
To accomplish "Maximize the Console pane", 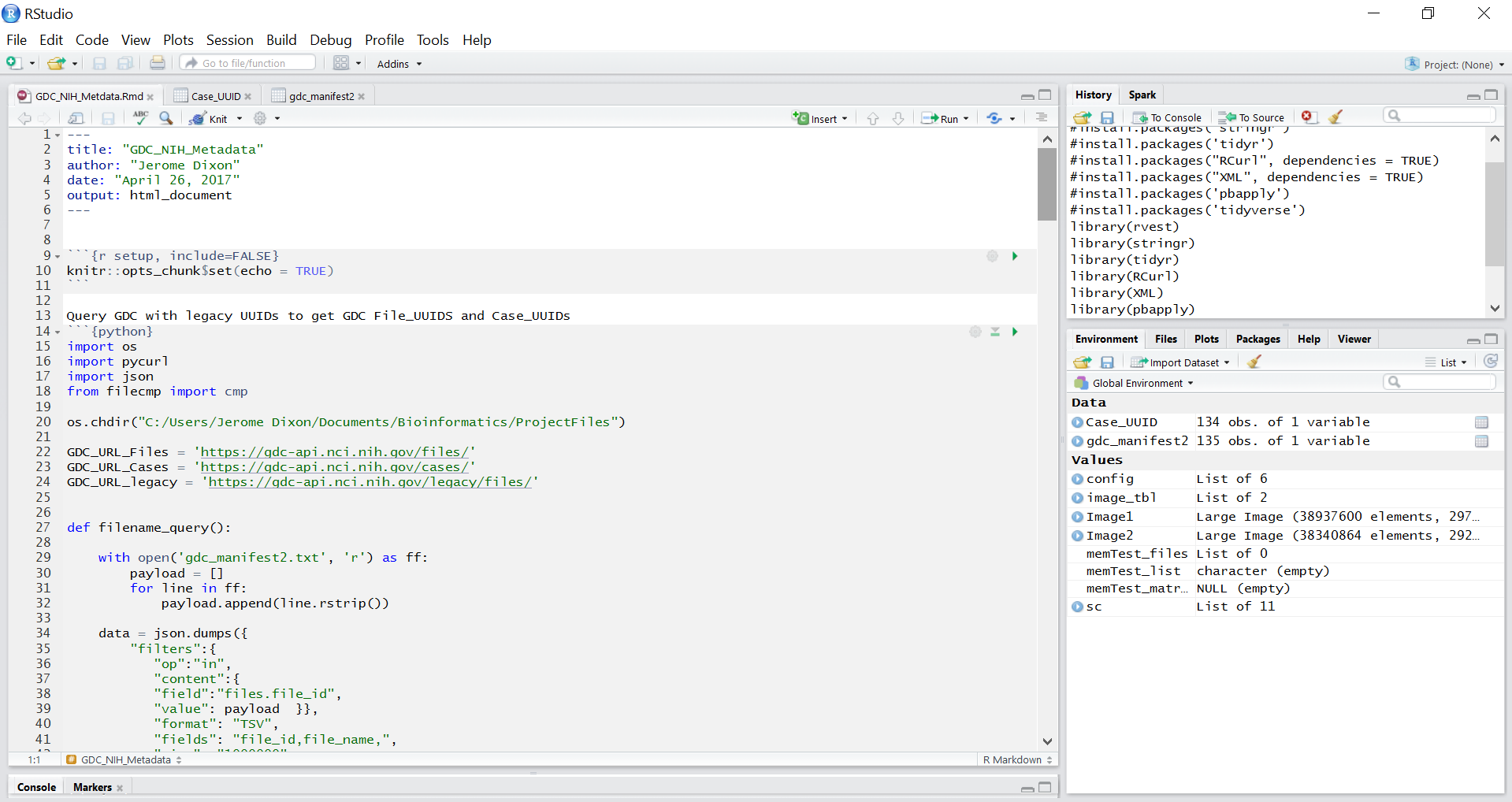I will 1045,787.
